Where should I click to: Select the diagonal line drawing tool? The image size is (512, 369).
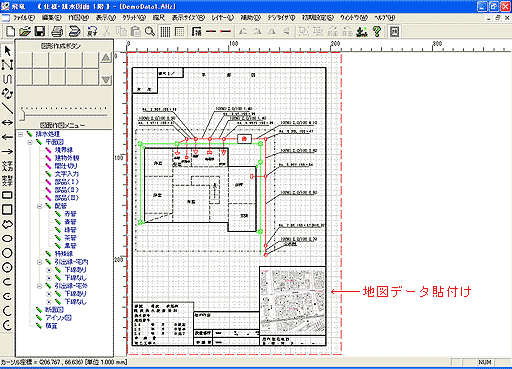pyautogui.click(x=7, y=108)
